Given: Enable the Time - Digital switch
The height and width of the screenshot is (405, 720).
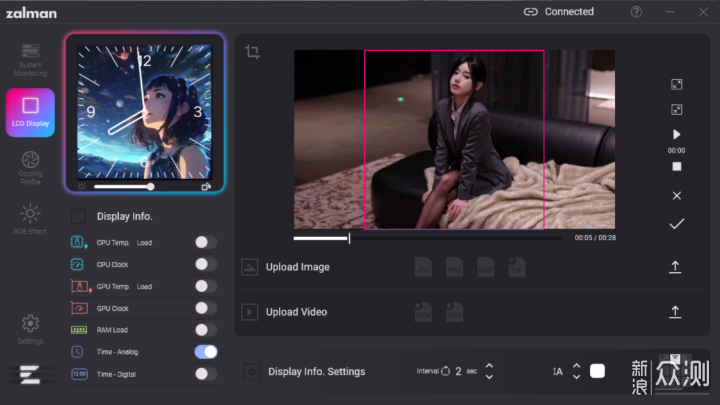Looking at the screenshot, I should point(206,374).
